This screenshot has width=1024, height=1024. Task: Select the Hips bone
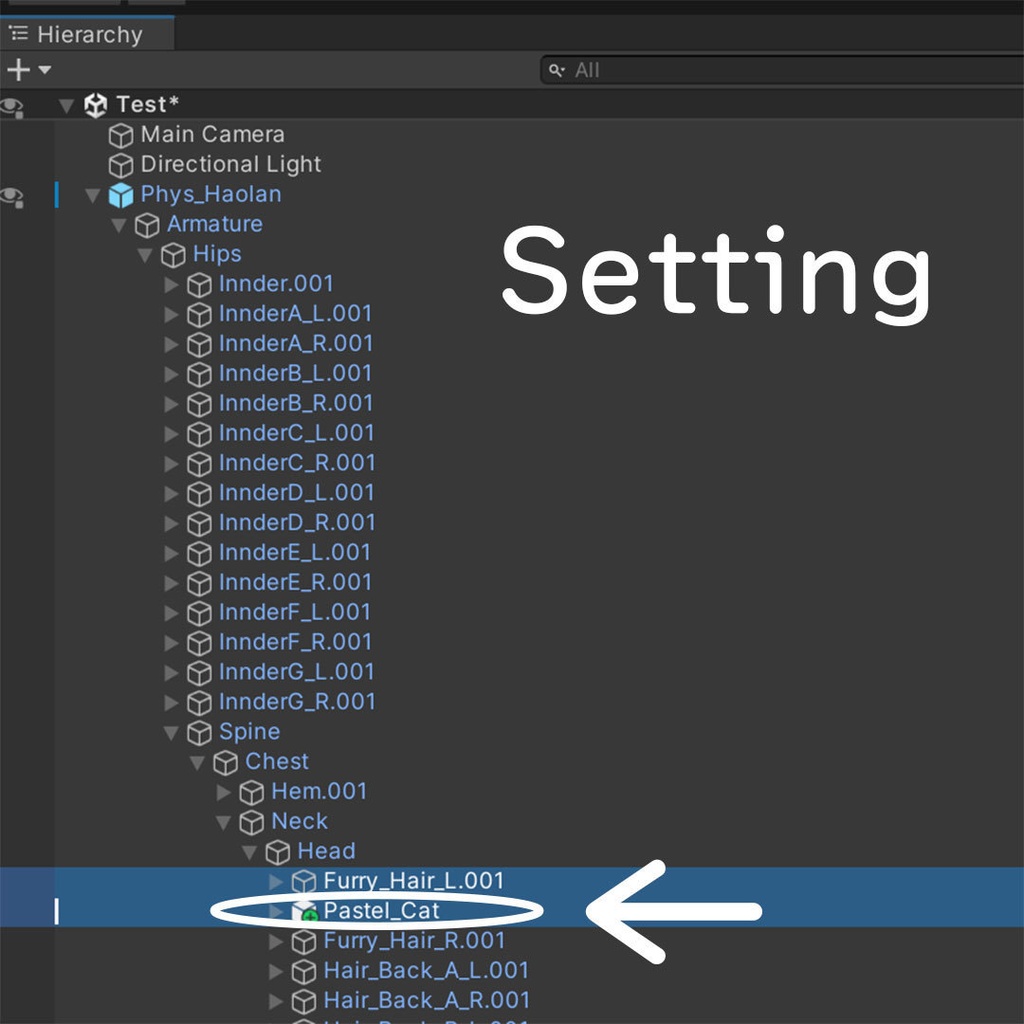click(217, 254)
